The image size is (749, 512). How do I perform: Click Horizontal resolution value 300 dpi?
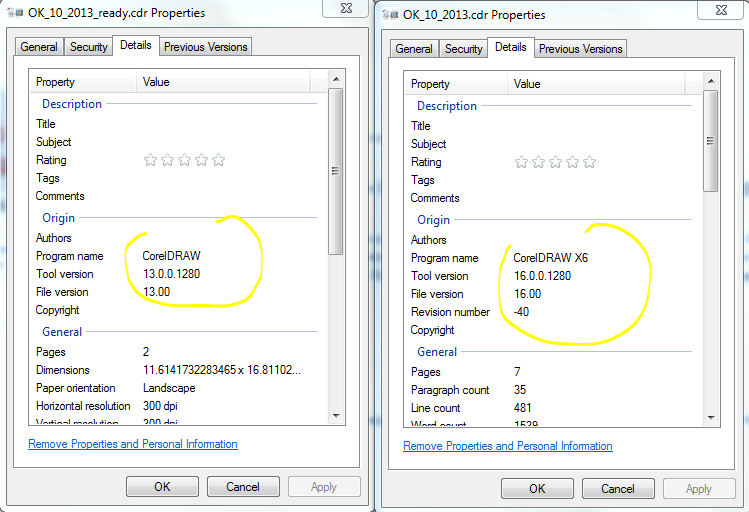(160, 406)
